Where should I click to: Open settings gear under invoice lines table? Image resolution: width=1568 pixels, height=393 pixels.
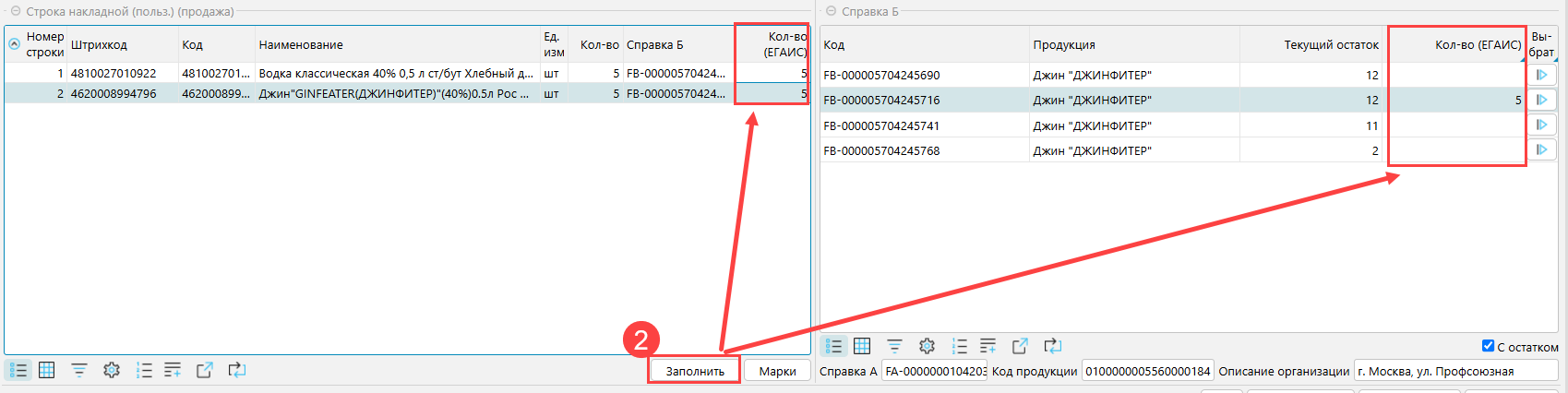tap(112, 370)
